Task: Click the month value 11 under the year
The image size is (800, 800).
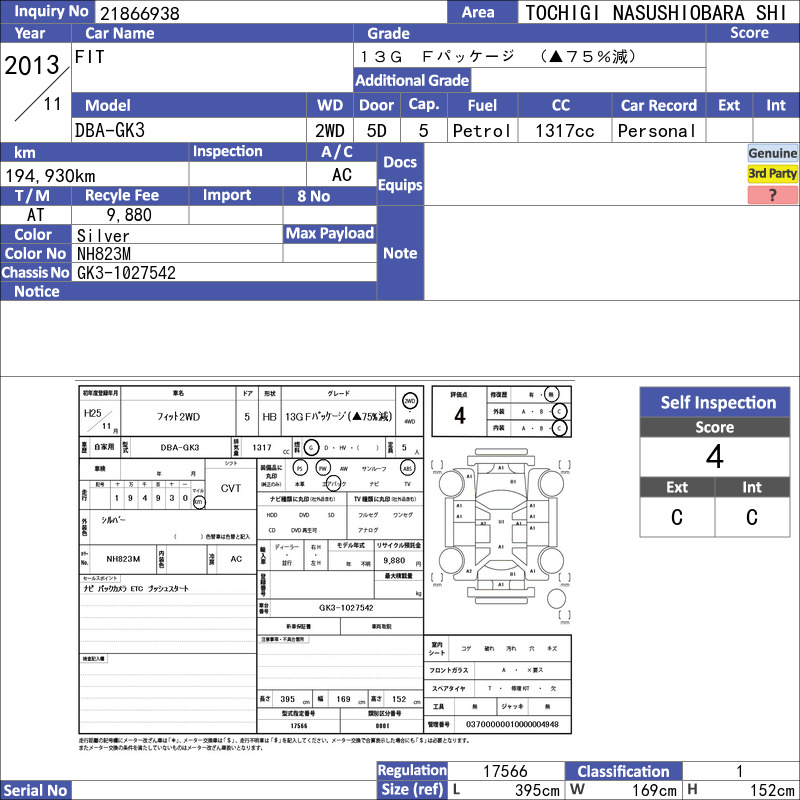Action: pyautogui.click(x=52, y=104)
